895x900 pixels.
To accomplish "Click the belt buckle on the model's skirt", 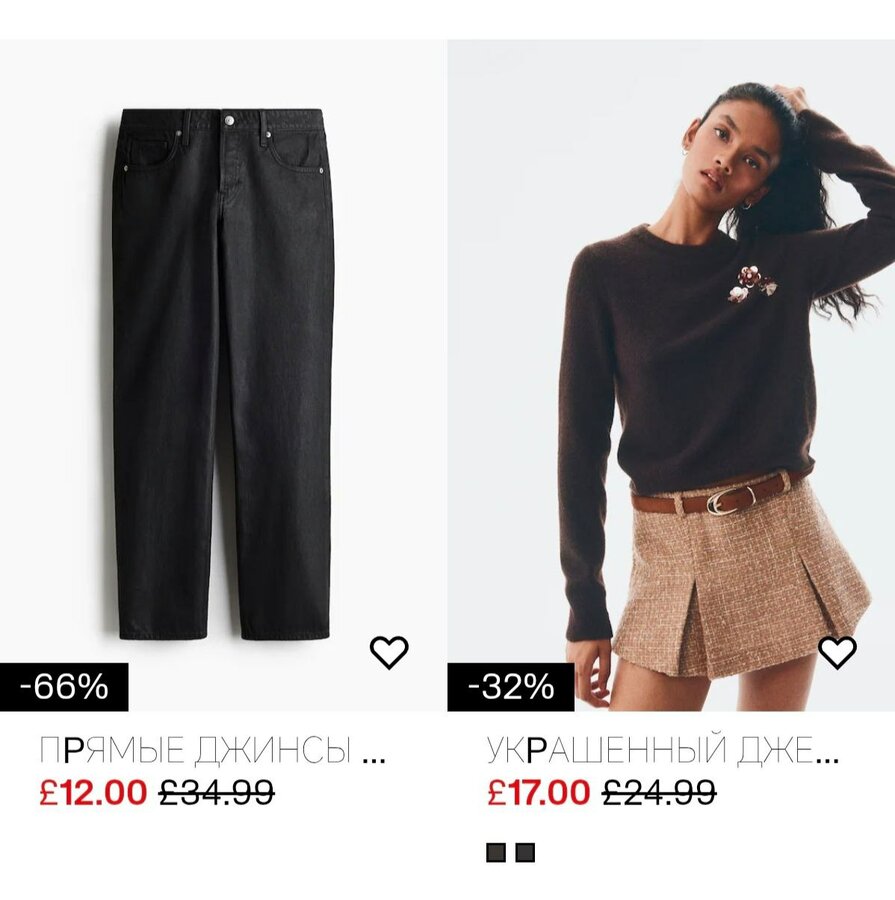I will tap(723, 501).
